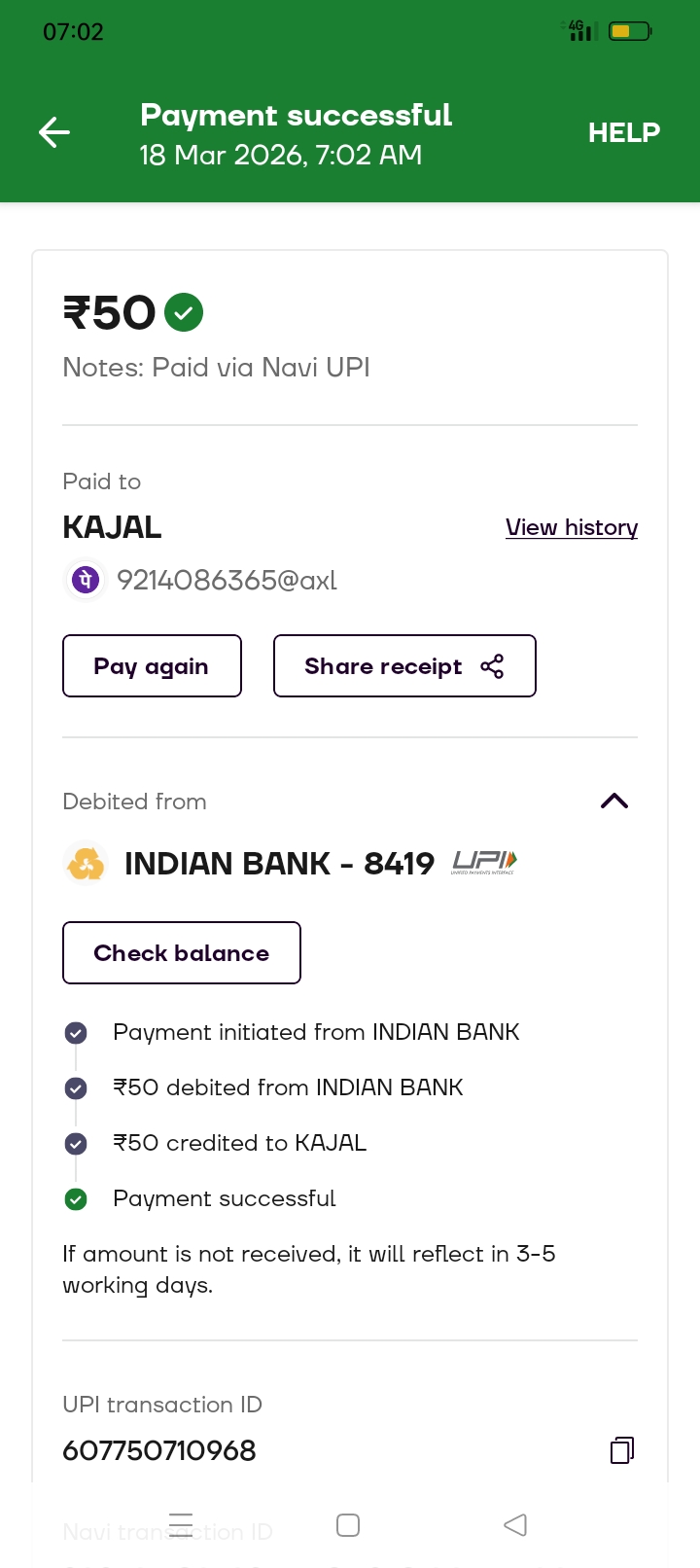Copy the UPI transaction ID
This screenshot has height=1568, width=700.
point(622,1450)
